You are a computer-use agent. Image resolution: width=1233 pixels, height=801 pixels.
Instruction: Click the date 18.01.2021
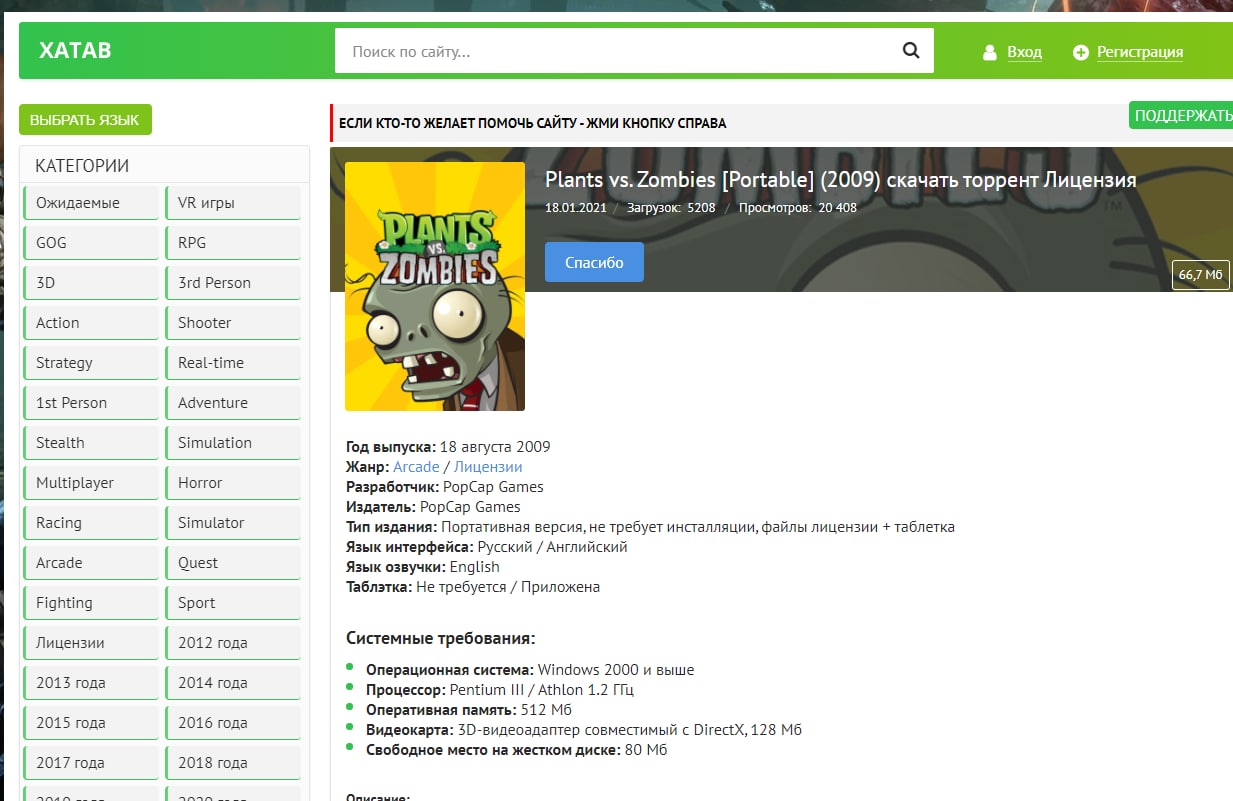click(576, 208)
